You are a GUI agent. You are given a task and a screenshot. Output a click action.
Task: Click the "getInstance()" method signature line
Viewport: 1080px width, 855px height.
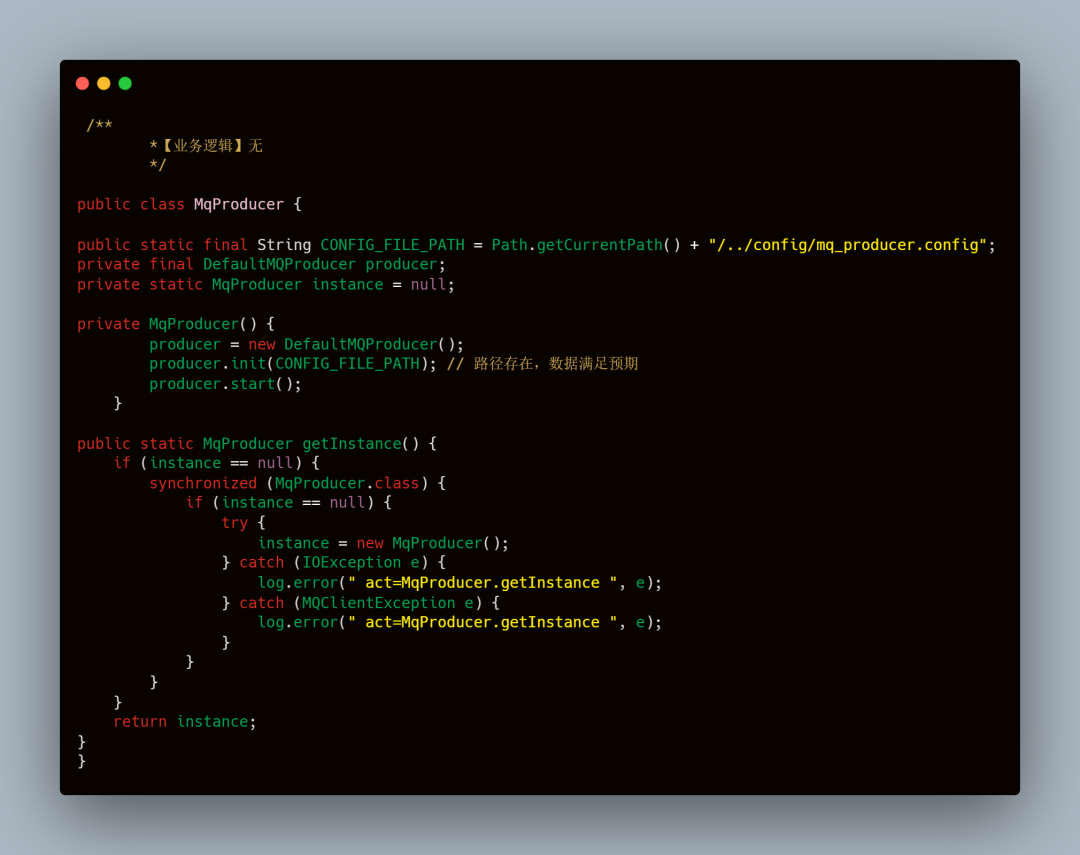pyautogui.click(x=257, y=444)
